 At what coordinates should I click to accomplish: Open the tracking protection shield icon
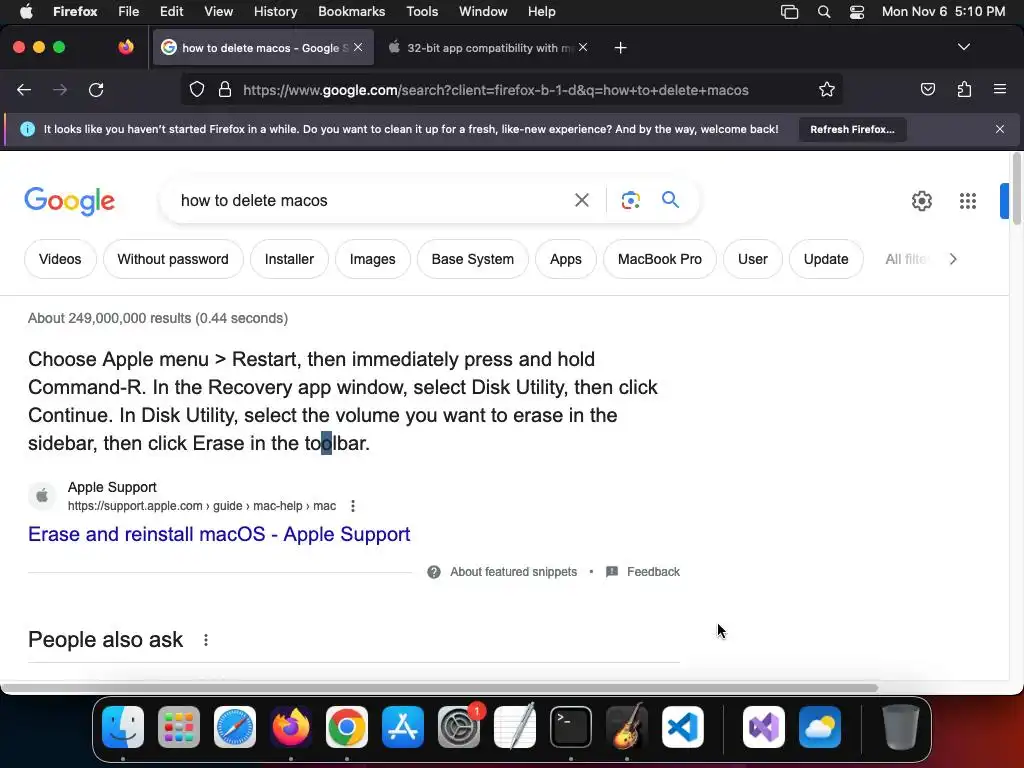[x=197, y=90]
